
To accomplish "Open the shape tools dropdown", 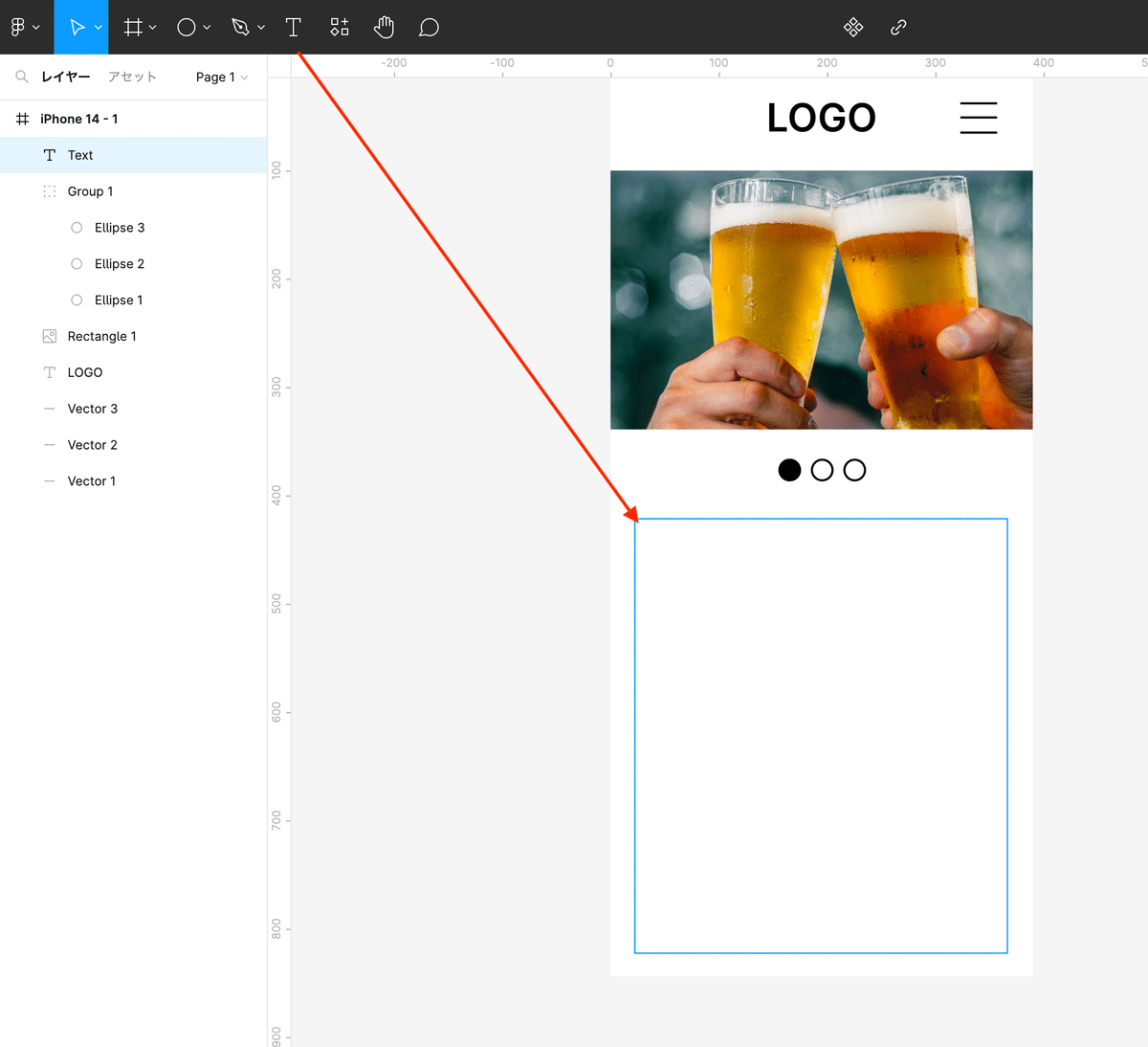I will click(207, 28).
